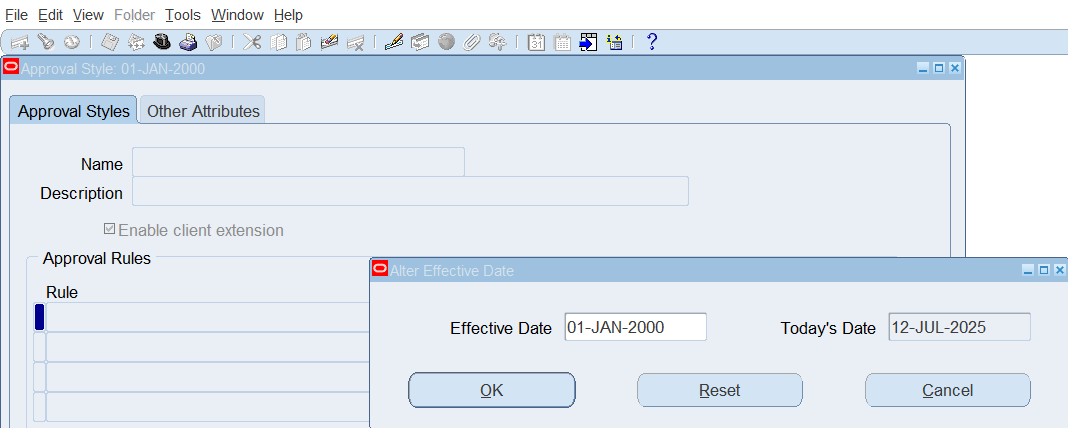This screenshot has width=1068, height=428.
Task: Cancel the Alter Effective Date dialog
Action: [947, 390]
